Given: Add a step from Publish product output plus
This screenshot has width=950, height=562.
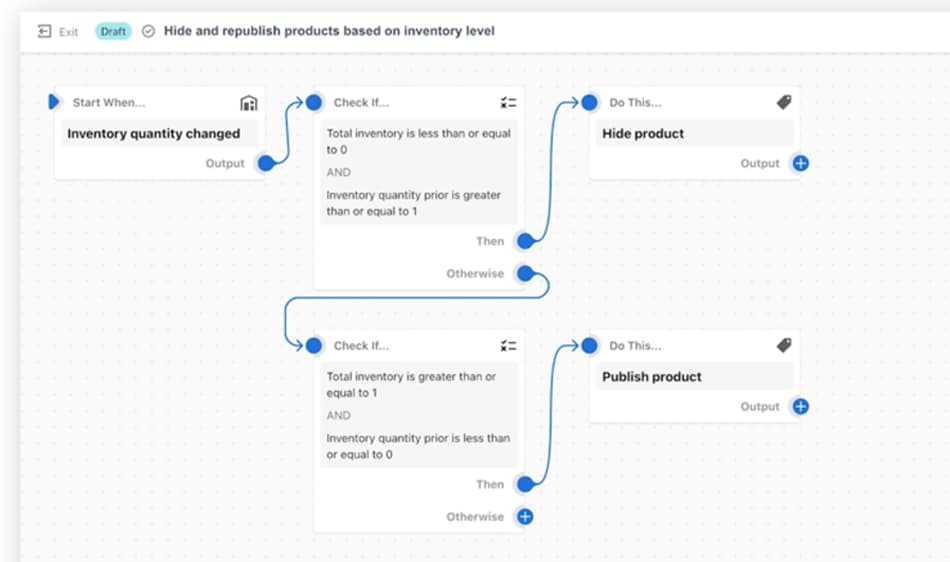Looking at the screenshot, I should 800,406.
